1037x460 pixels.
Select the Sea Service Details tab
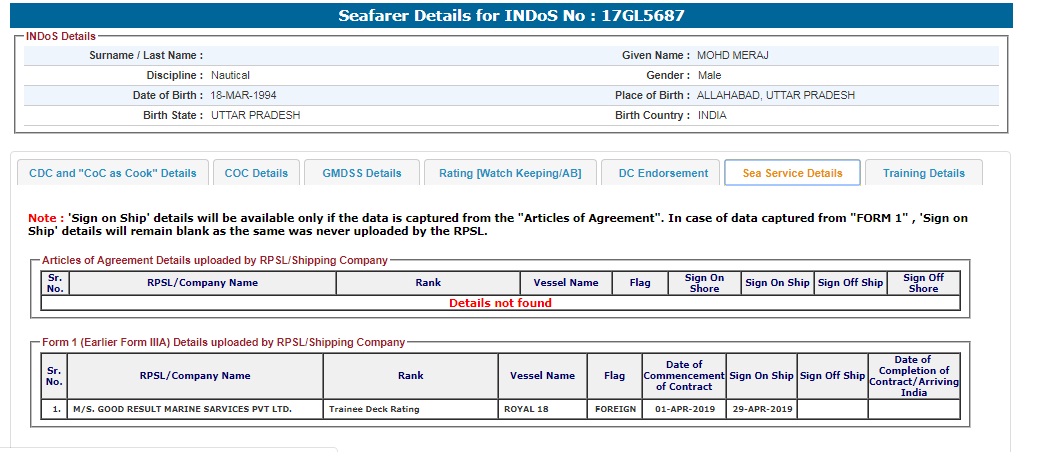pyautogui.click(x=792, y=173)
